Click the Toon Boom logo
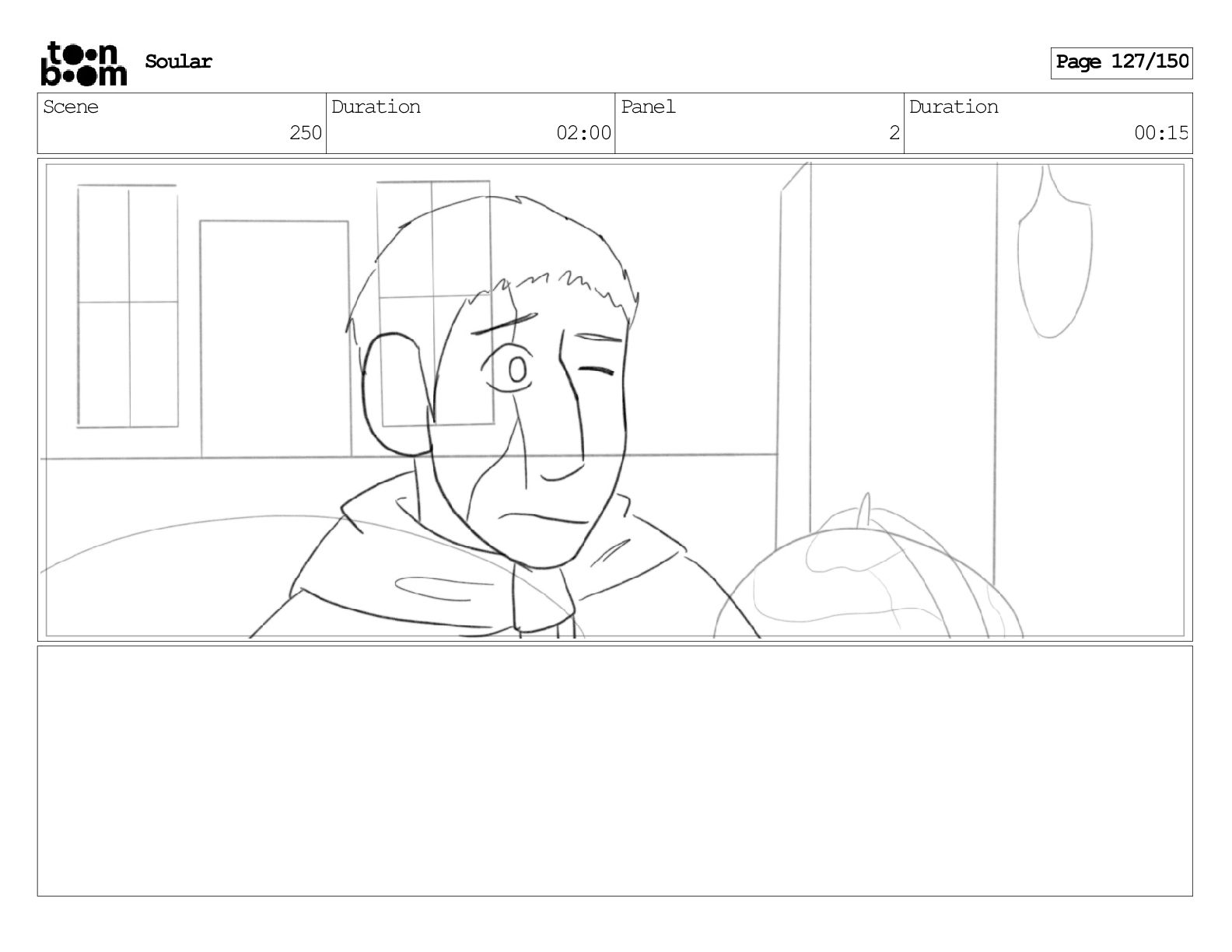Image resolution: width=1232 pixels, height=952 pixels. [x=83, y=63]
